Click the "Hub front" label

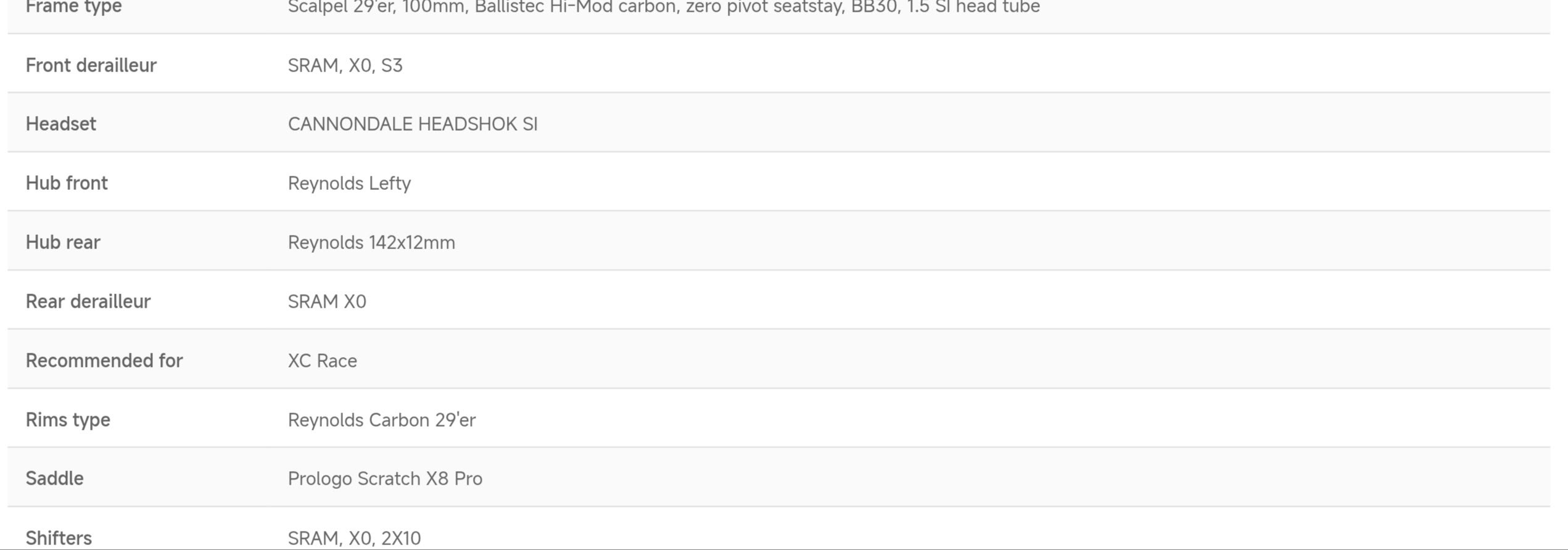click(67, 183)
